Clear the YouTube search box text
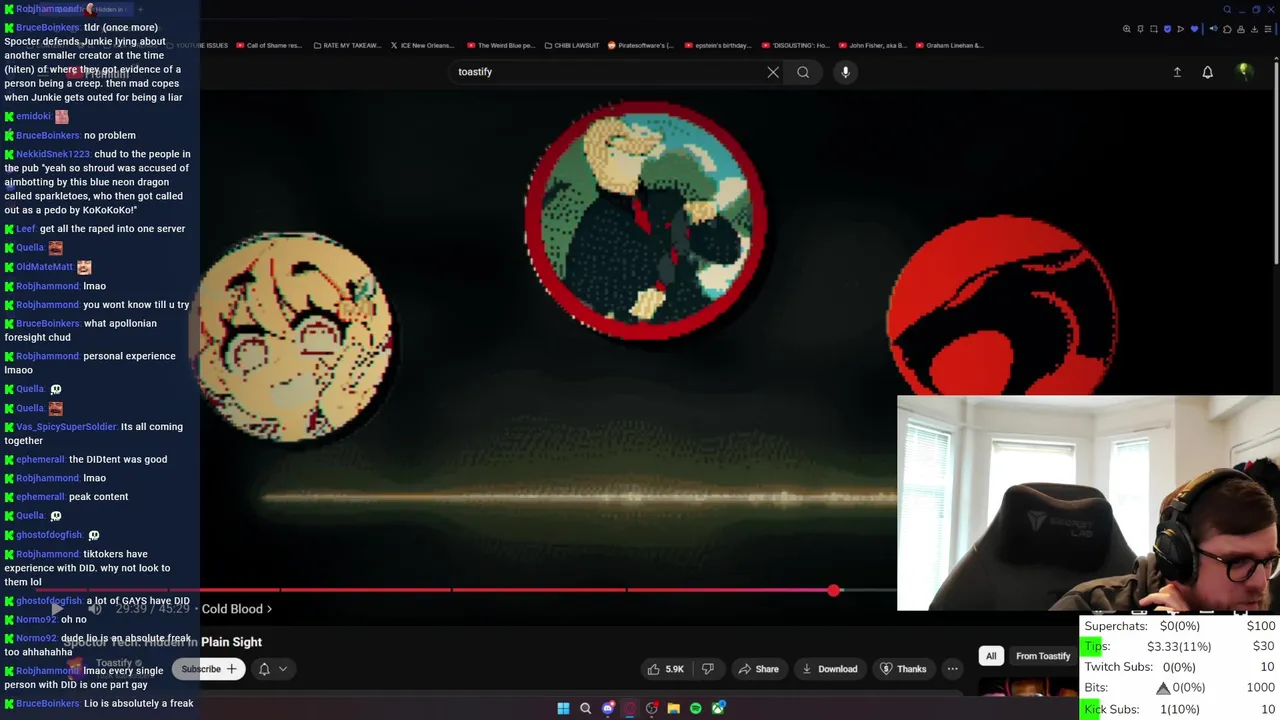 (x=773, y=72)
